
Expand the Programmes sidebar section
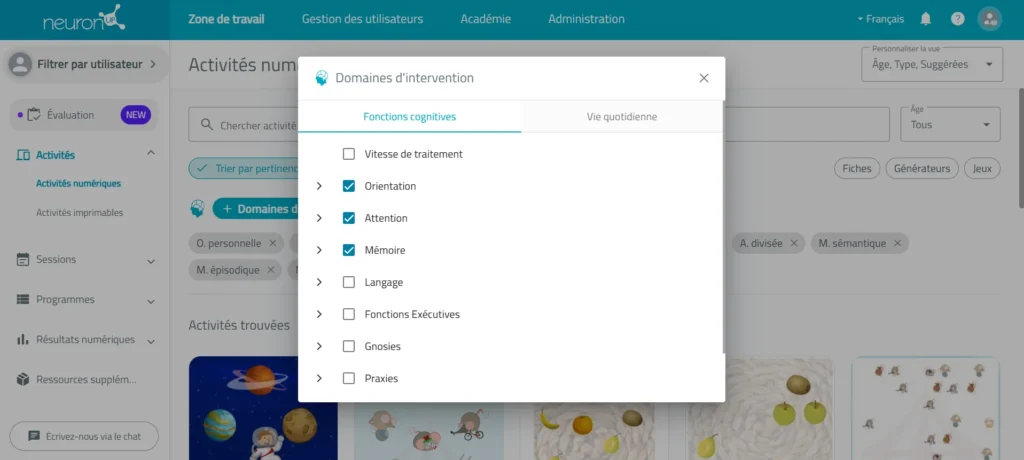tap(151, 301)
